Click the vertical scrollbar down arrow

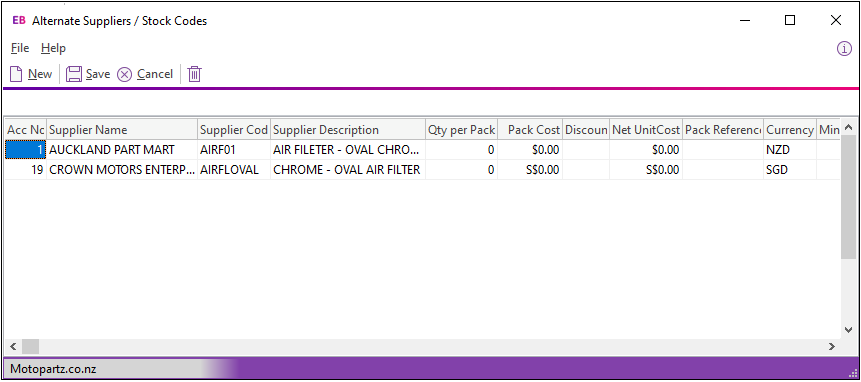848,329
